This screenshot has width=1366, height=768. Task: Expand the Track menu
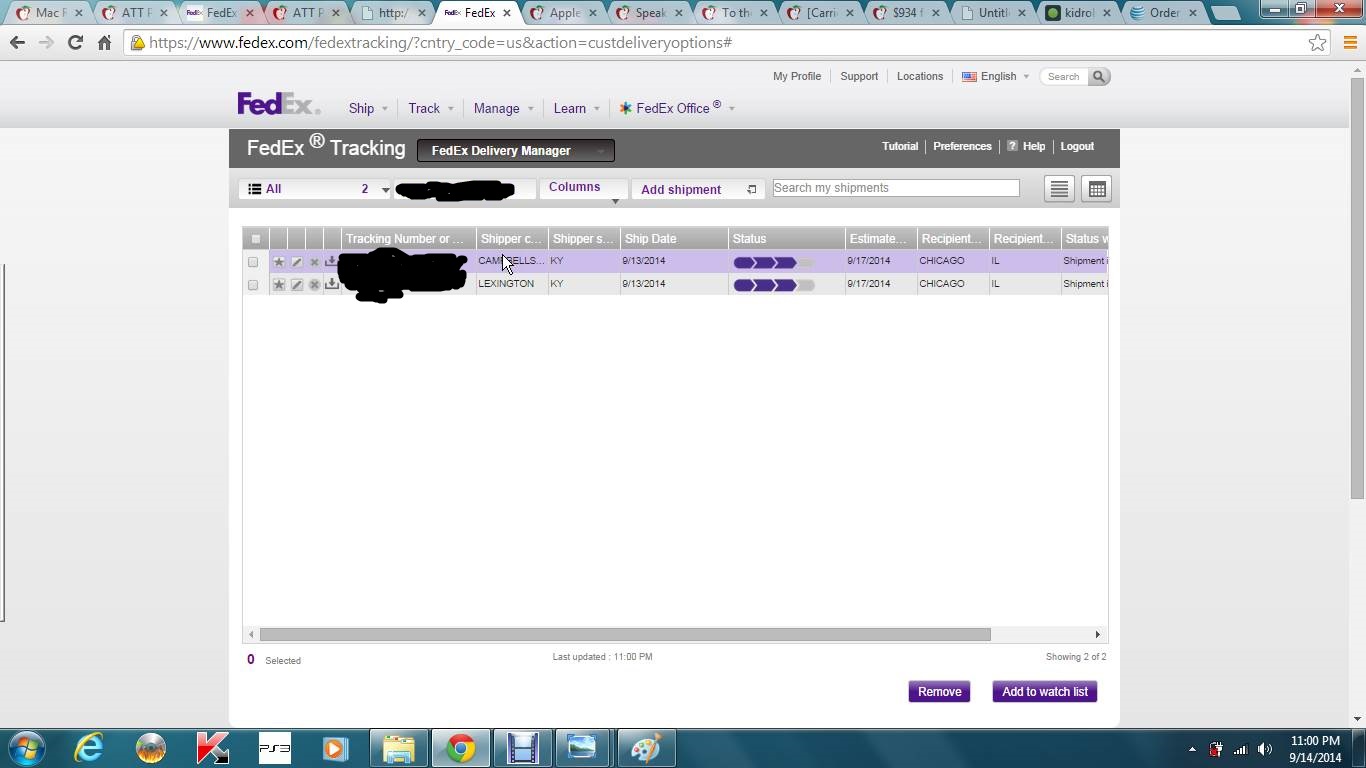[430, 108]
